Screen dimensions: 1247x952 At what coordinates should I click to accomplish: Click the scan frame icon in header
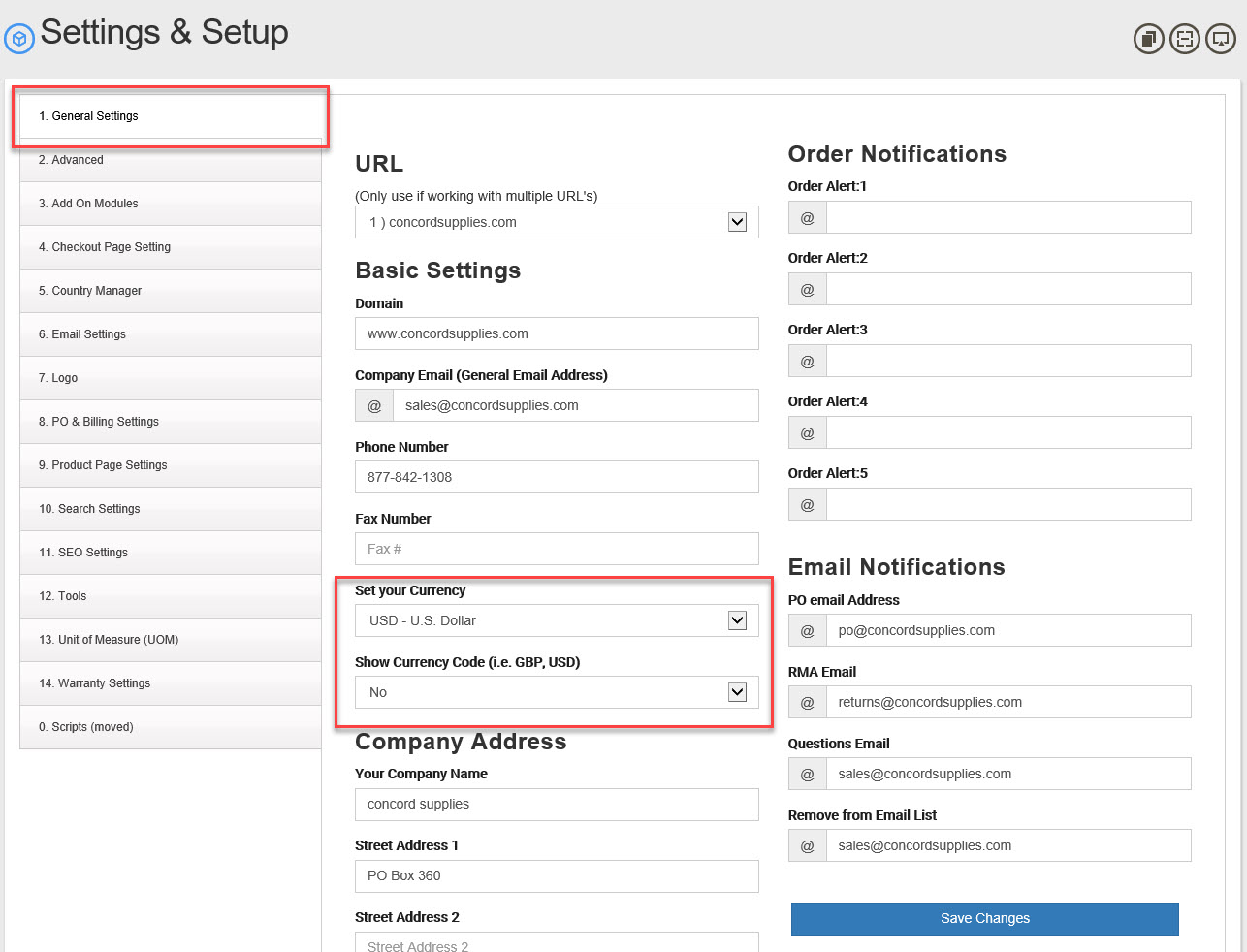(1184, 39)
